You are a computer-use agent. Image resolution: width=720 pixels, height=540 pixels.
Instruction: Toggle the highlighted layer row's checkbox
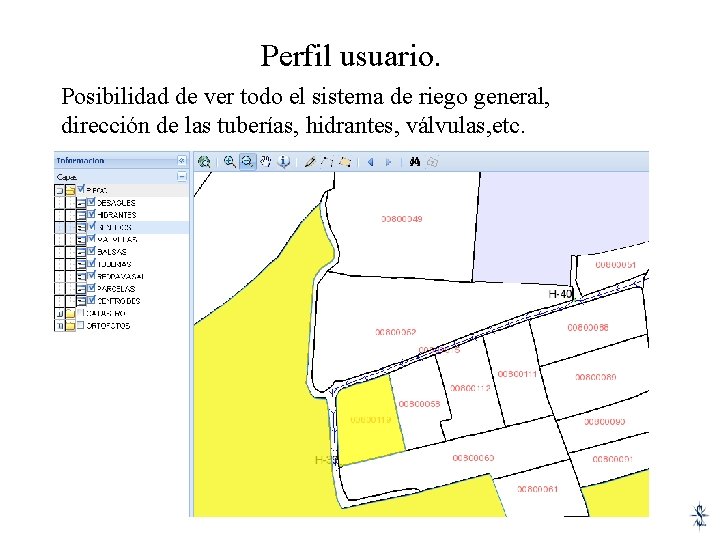[91, 226]
